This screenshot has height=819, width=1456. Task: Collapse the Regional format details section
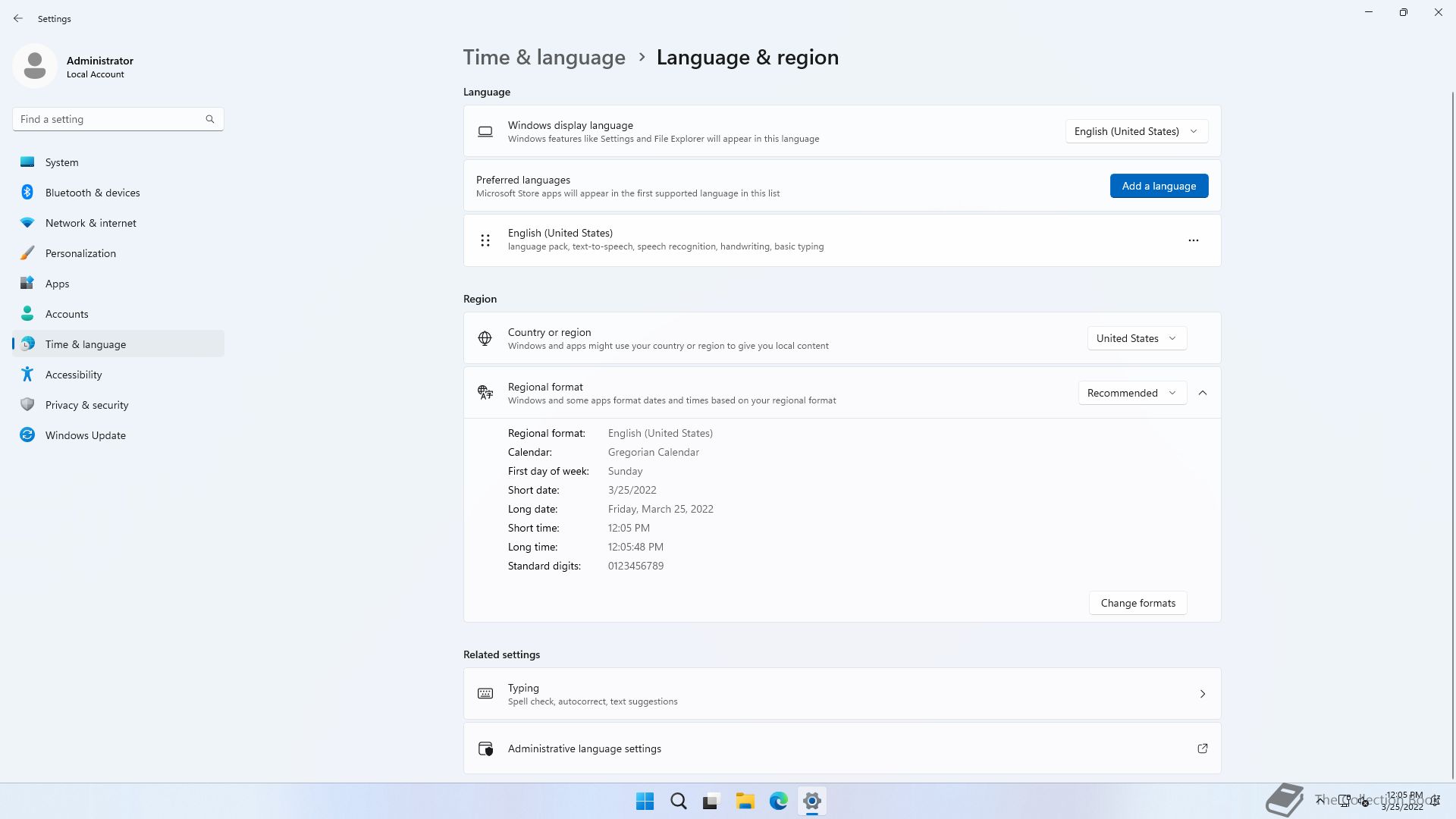point(1202,393)
